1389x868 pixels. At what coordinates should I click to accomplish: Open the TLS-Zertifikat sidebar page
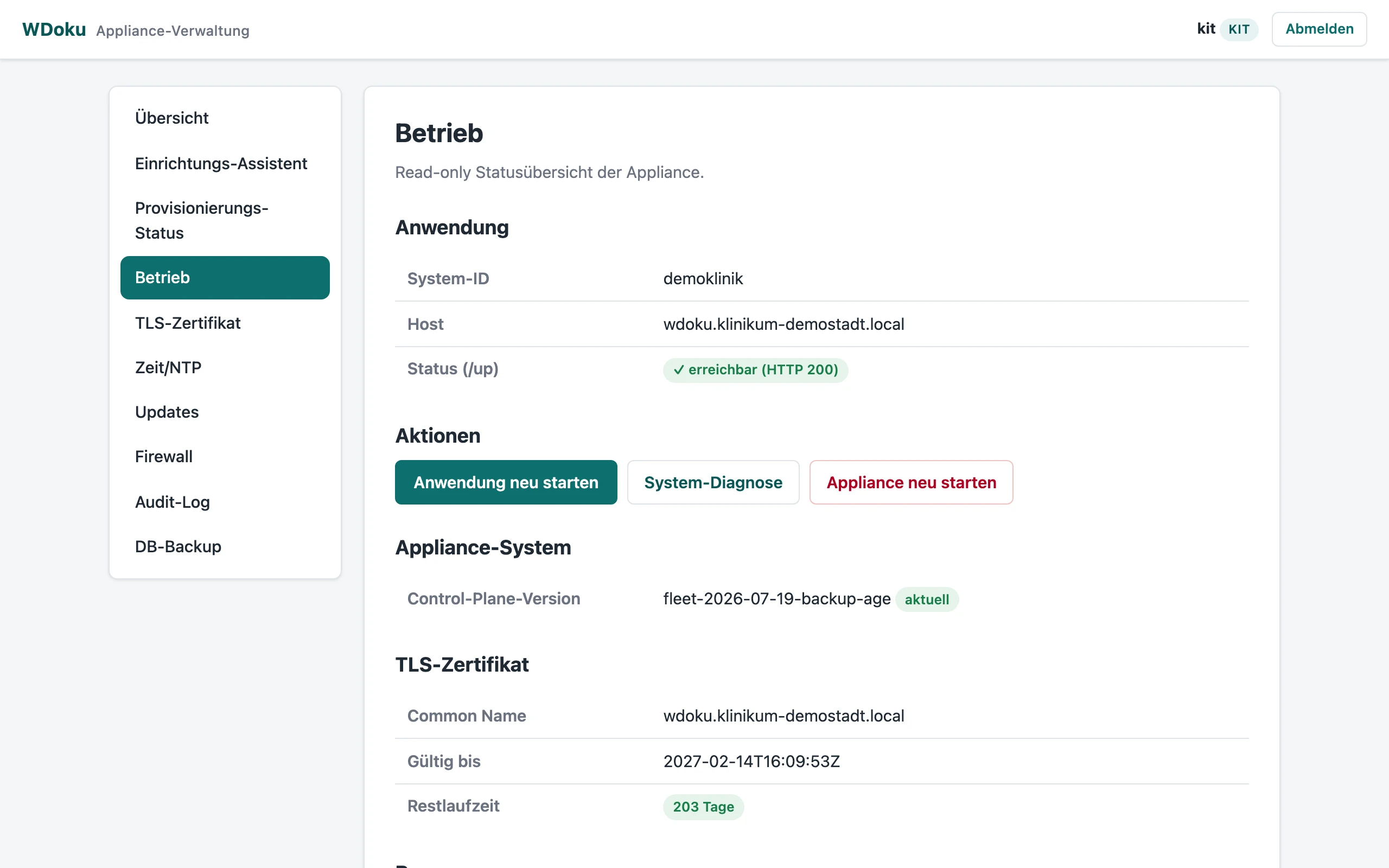pos(225,323)
